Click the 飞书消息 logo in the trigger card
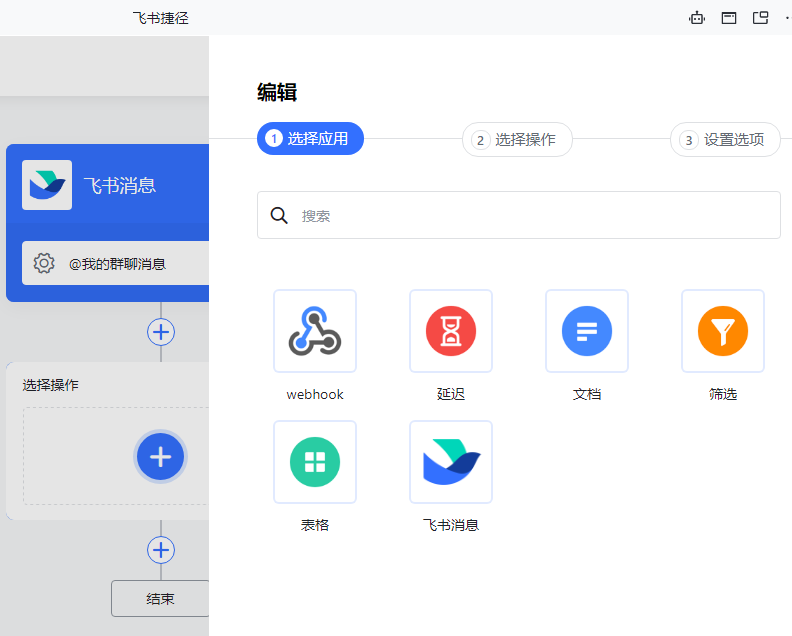The width and height of the screenshot is (792, 636). (x=47, y=185)
